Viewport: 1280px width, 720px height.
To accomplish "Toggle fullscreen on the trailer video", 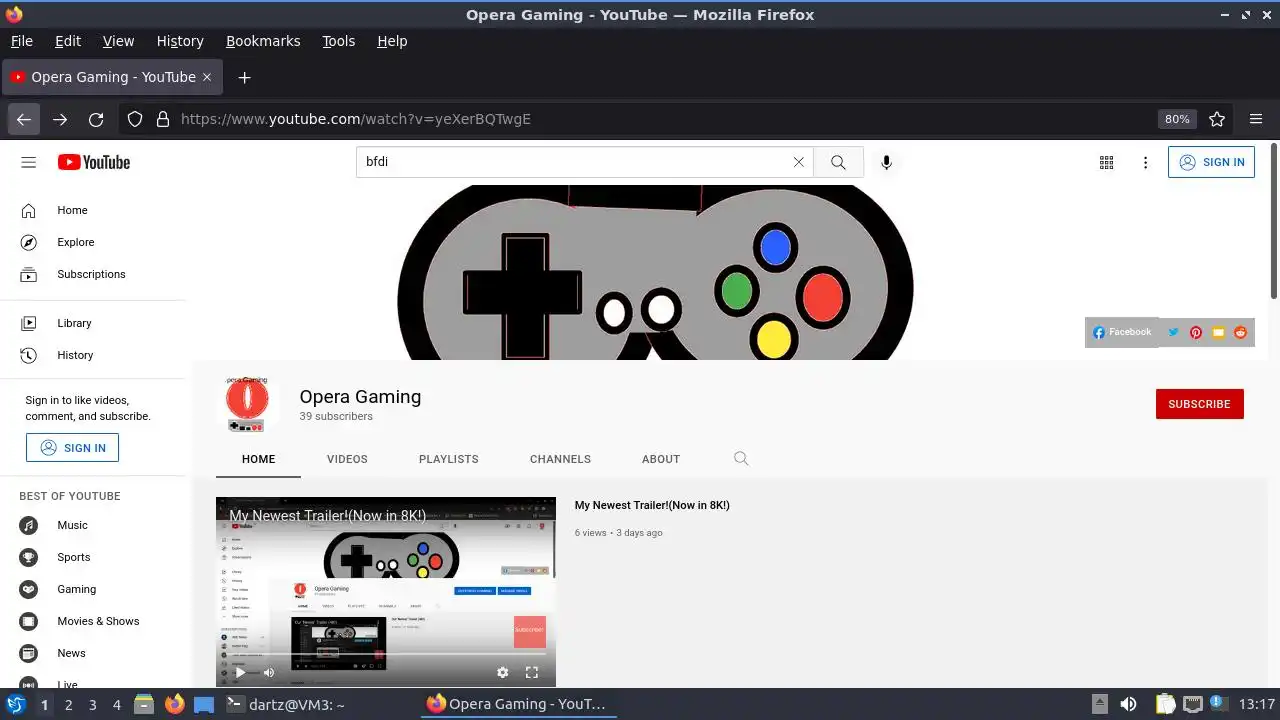I will coord(532,673).
